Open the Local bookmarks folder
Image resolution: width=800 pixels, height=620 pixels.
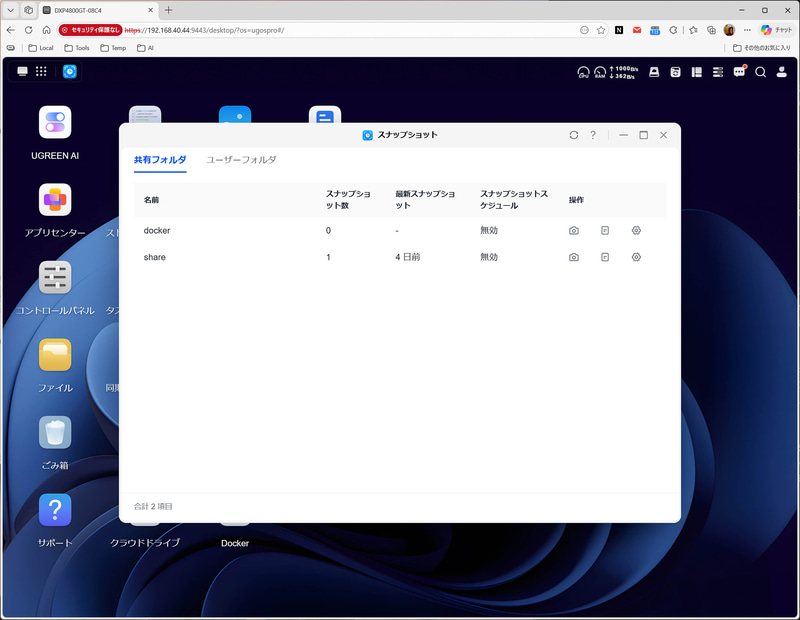coord(41,48)
